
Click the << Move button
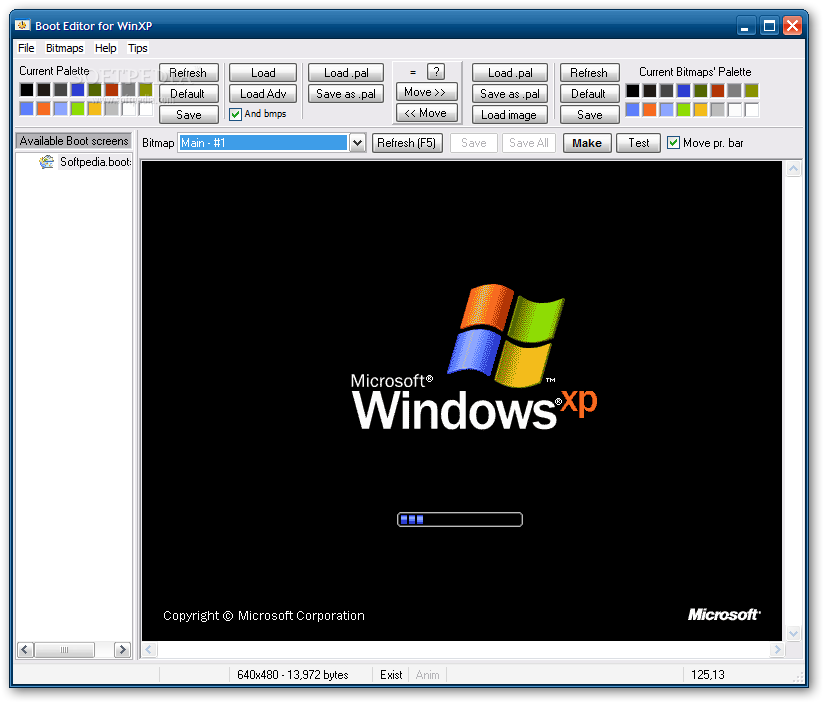(x=426, y=113)
